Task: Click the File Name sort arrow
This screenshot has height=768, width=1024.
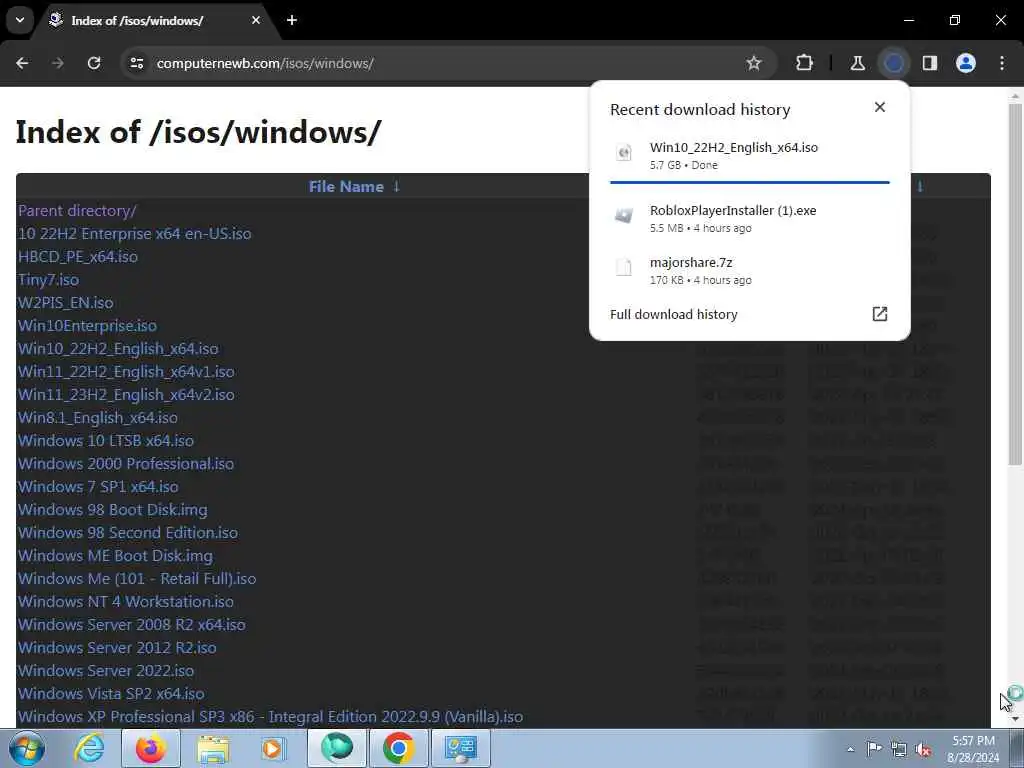Action: pyautogui.click(x=396, y=186)
